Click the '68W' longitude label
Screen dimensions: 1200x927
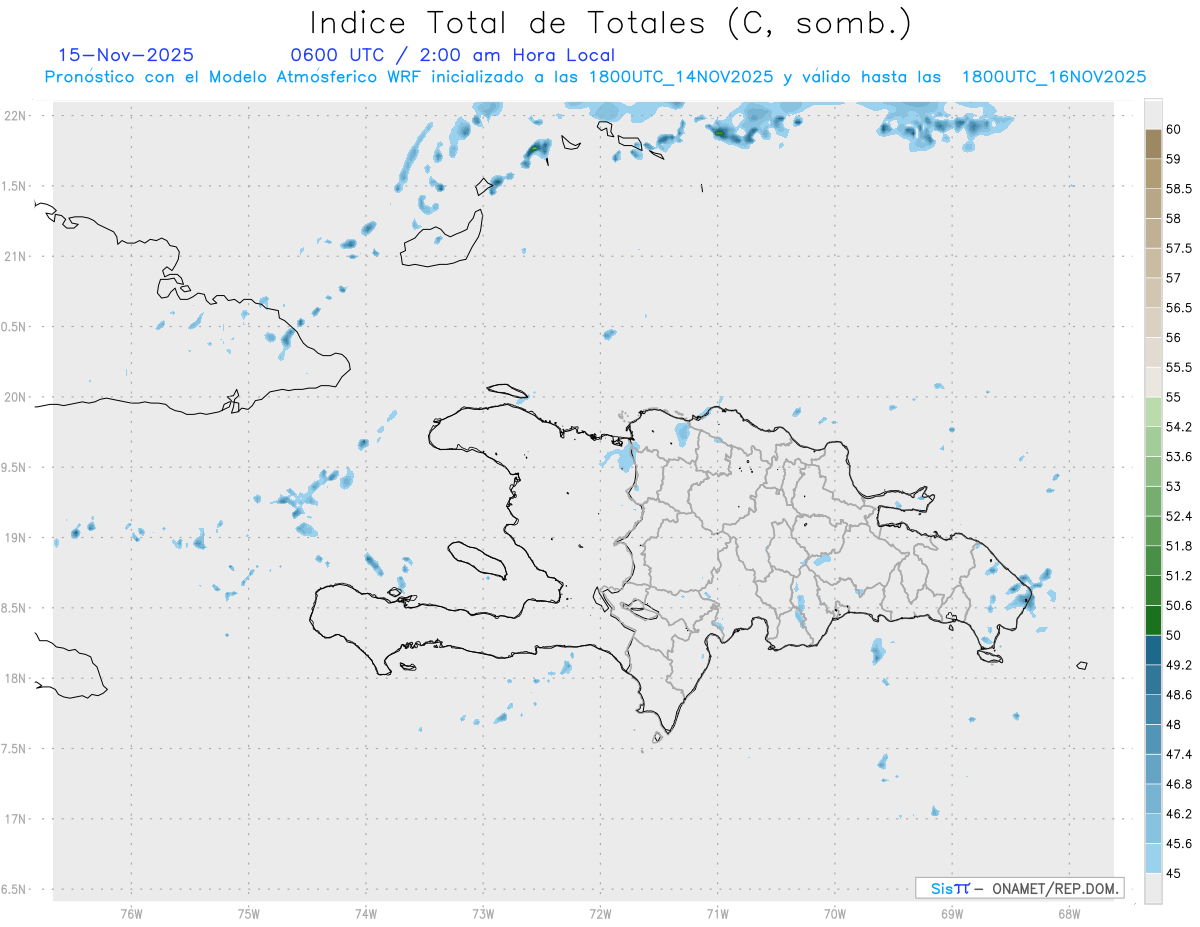[x=1069, y=914]
